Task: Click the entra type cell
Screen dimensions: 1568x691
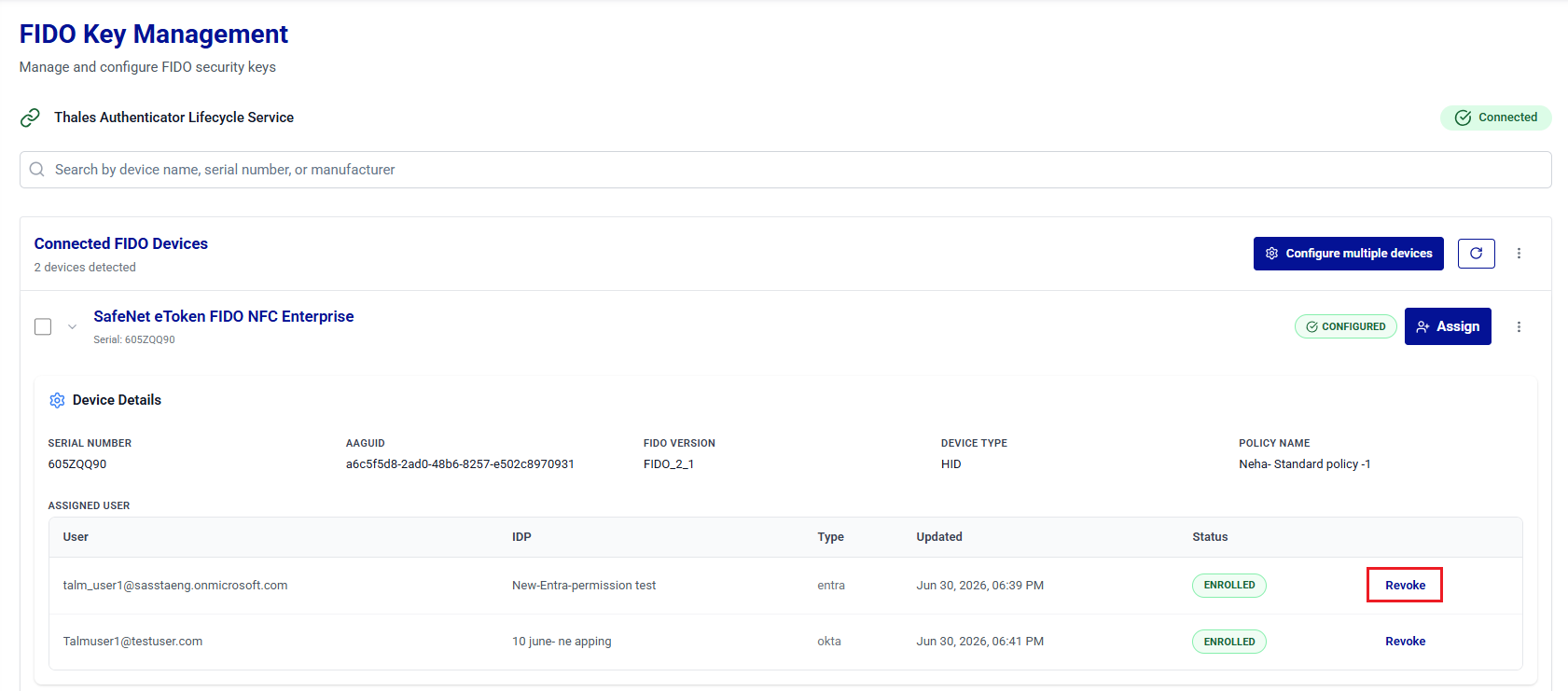Action: click(x=831, y=586)
